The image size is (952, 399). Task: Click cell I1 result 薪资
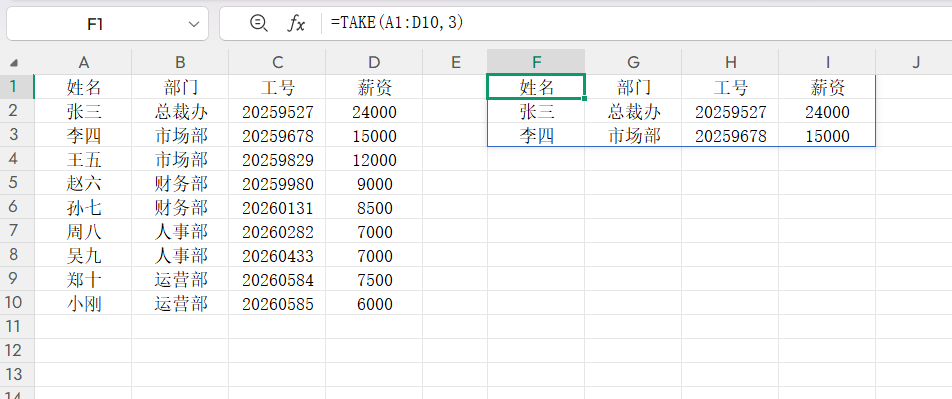click(828, 87)
